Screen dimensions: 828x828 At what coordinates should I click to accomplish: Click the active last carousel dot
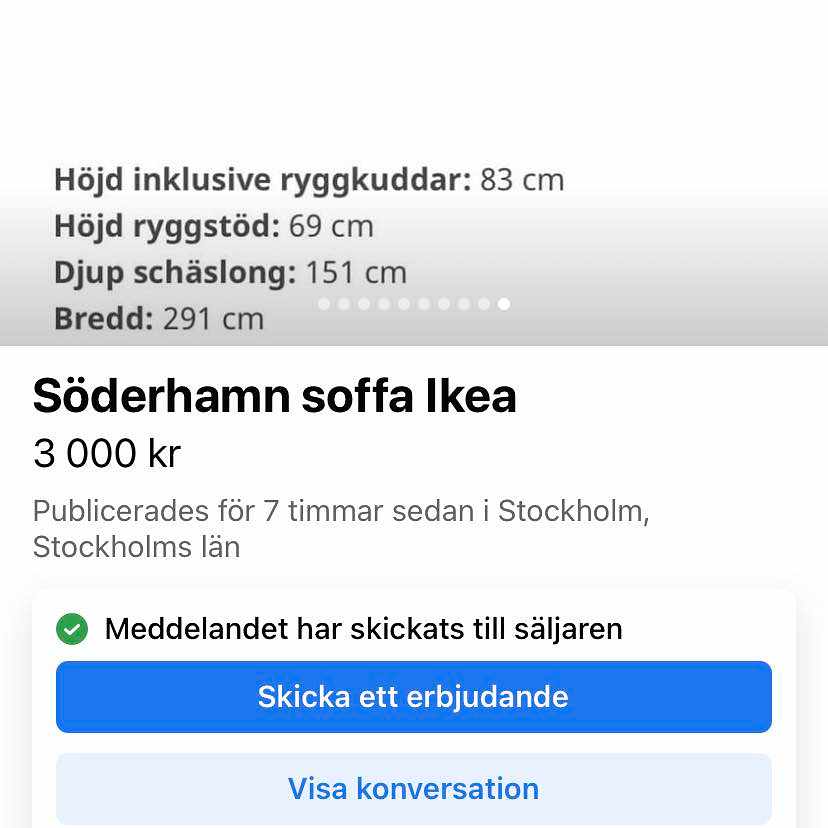click(504, 304)
